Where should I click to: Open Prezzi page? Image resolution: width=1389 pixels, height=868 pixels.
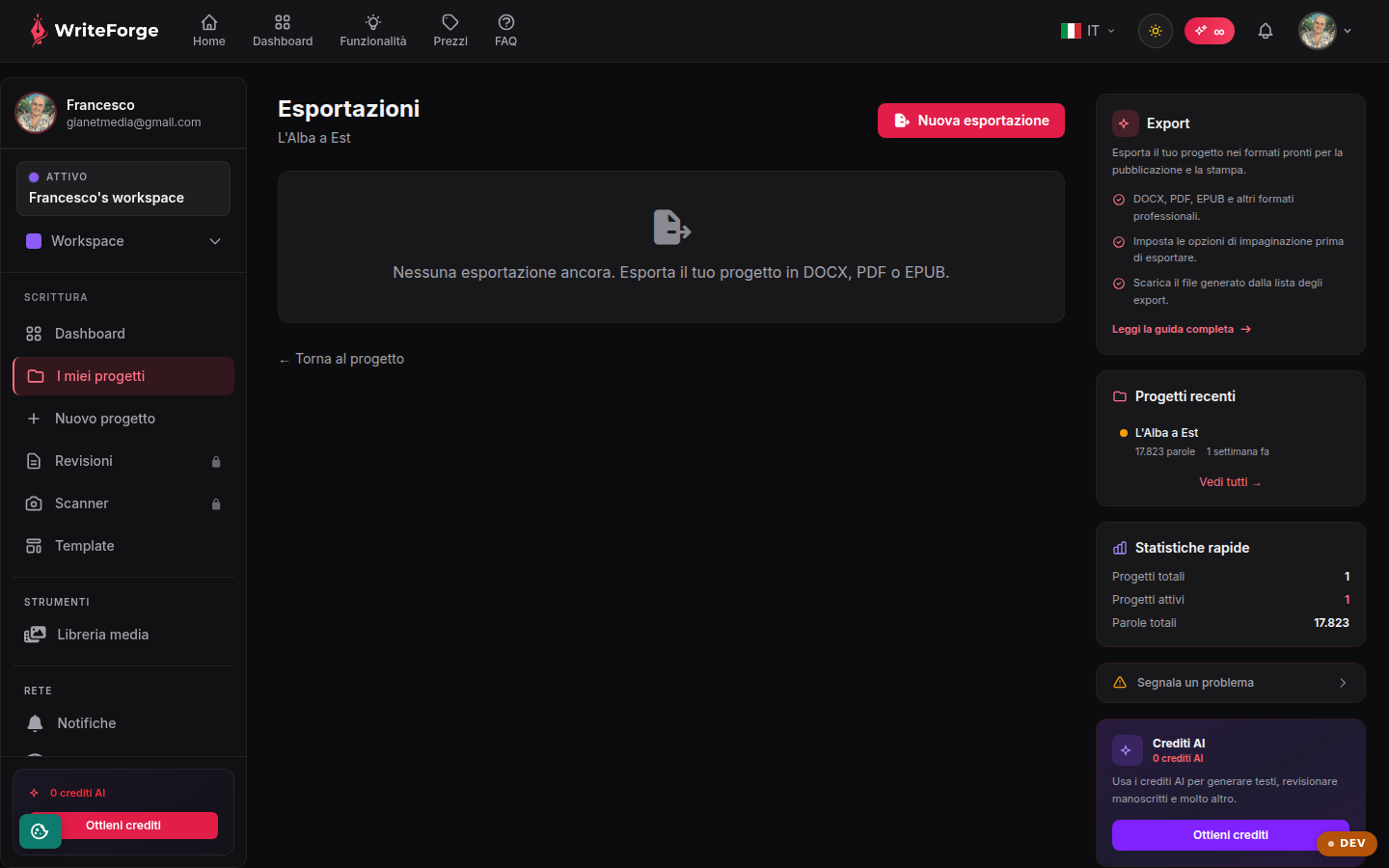click(x=450, y=31)
